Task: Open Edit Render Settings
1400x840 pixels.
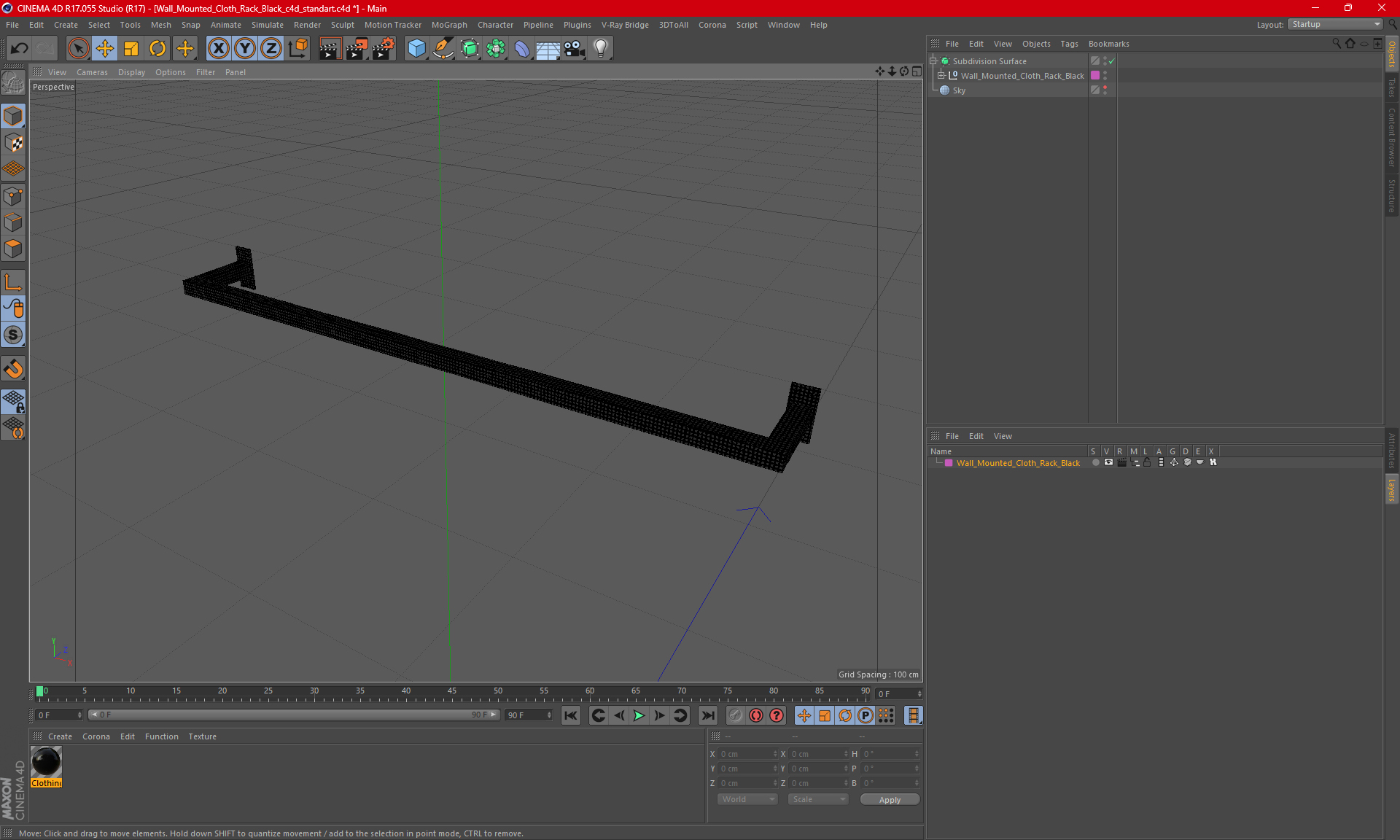Action: coord(384,48)
